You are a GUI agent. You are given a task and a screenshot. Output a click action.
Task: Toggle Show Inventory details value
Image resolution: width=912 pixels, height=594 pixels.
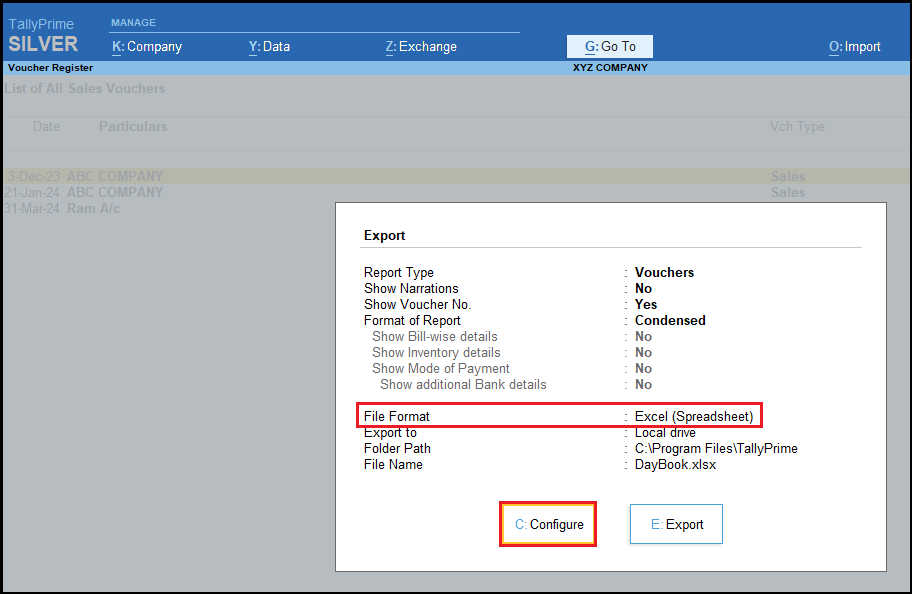pos(643,352)
